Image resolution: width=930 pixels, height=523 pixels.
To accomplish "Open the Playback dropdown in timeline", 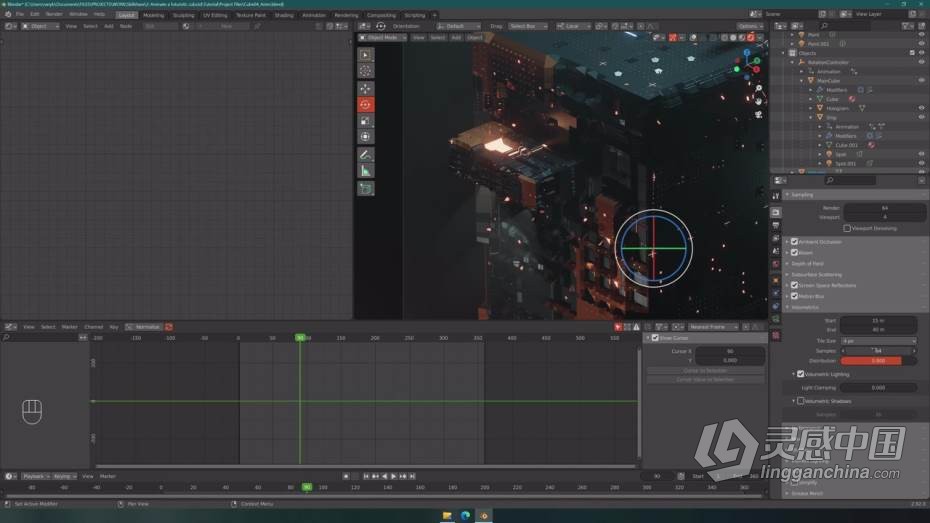I will pos(36,476).
